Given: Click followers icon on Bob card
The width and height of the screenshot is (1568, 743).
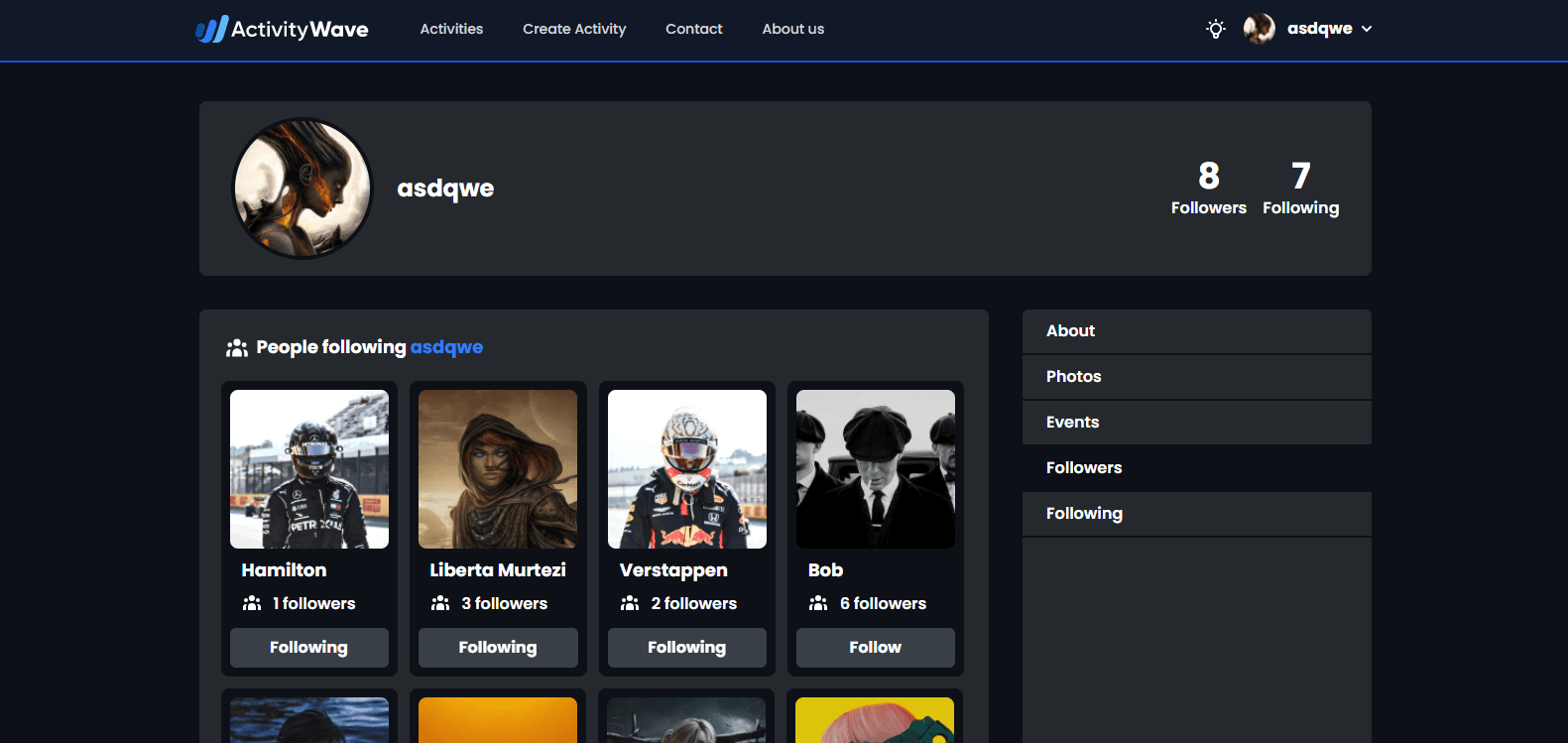Looking at the screenshot, I should click(818, 603).
